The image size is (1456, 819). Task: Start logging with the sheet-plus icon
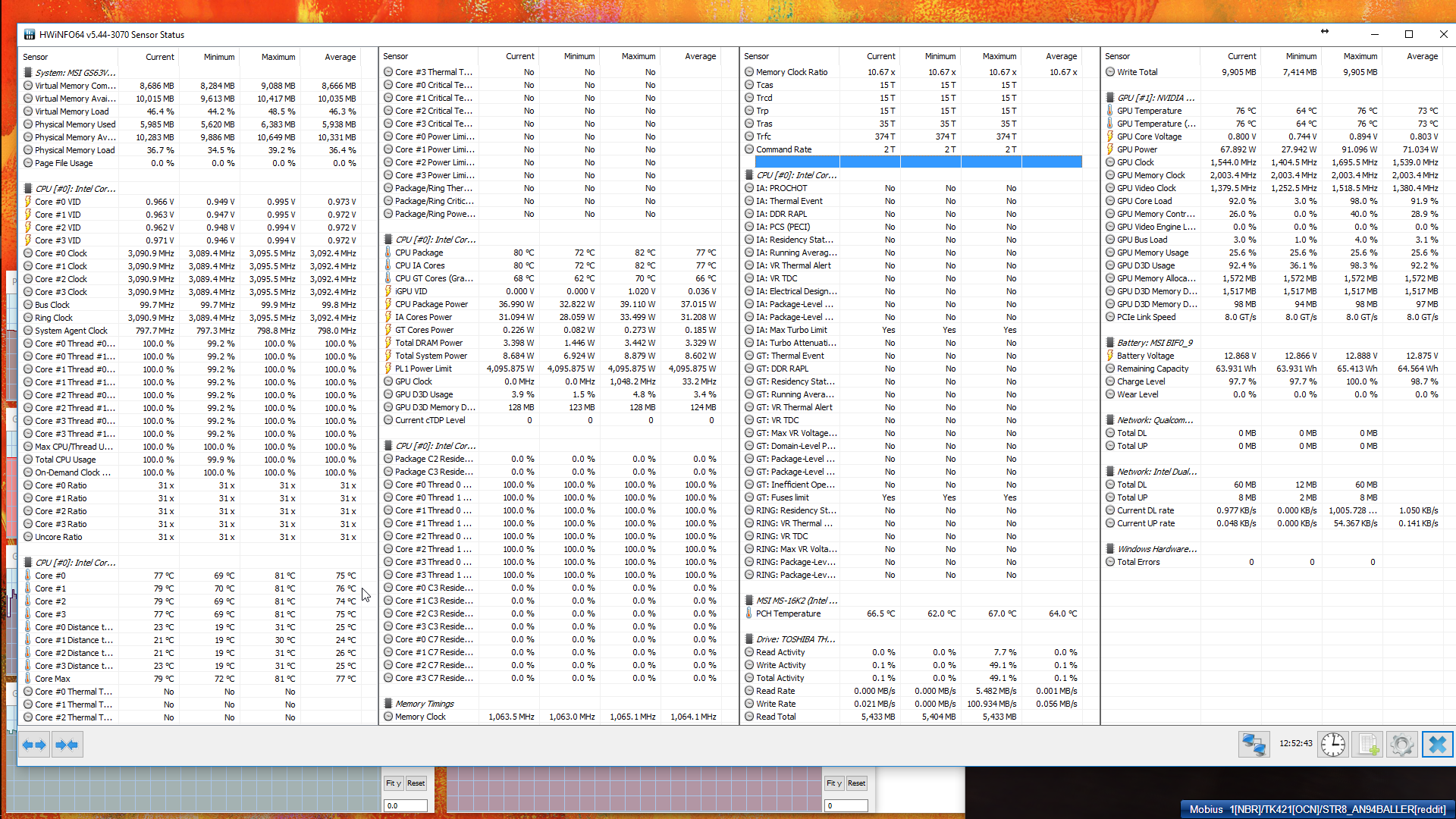(x=1367, y=745)
